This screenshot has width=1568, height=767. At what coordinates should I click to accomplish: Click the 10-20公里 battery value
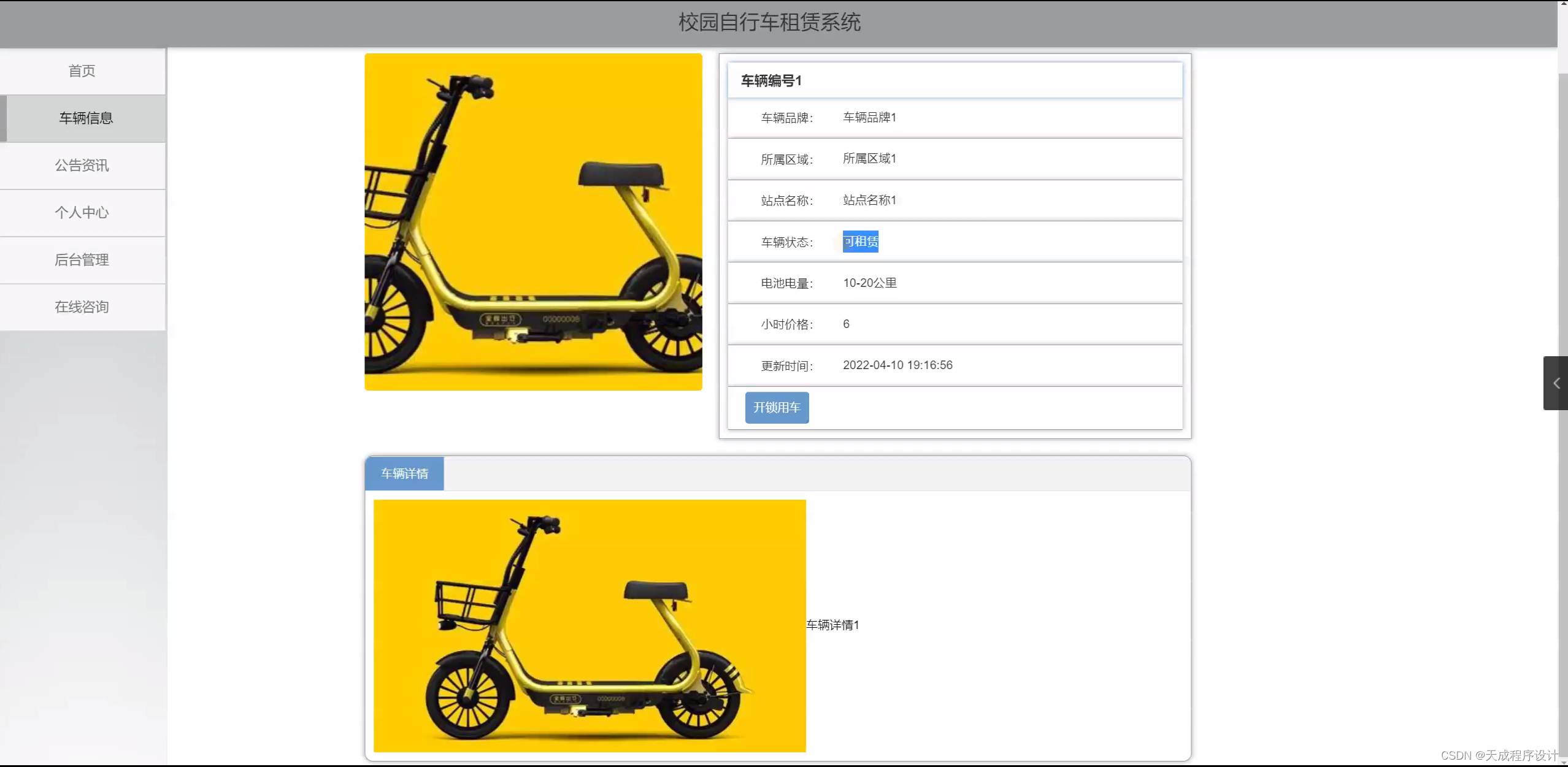[x=870, y=283]
